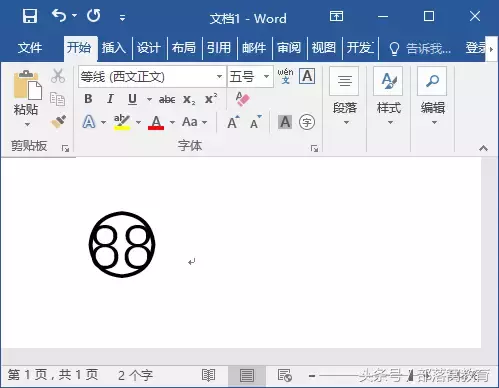Switch to the 引用 tab
This screenshot has width=499, height=388.
(x=219, y=48)
